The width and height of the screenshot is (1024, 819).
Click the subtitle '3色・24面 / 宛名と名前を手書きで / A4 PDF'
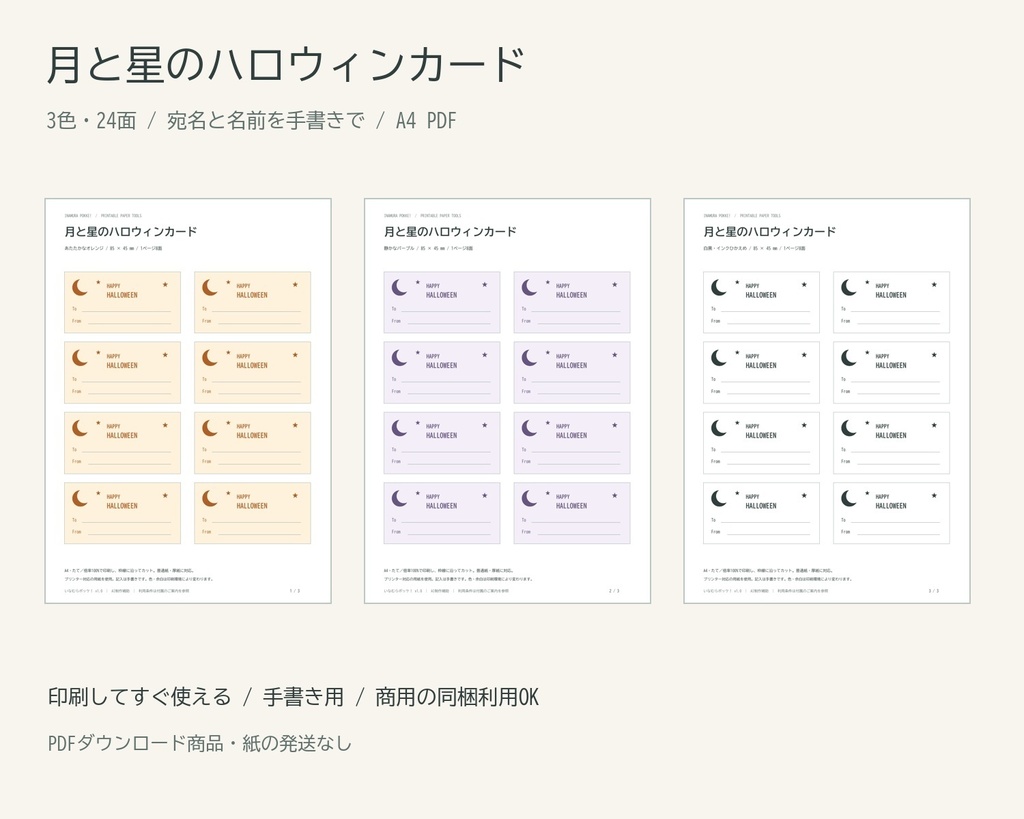[x=251, y=121]
